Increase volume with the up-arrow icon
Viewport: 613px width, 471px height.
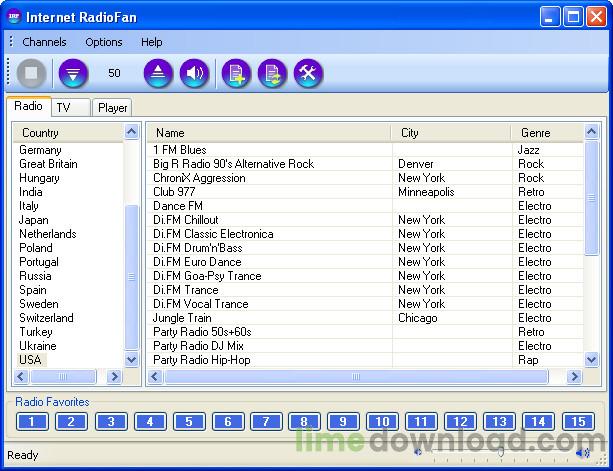click(x=158, y=73)
